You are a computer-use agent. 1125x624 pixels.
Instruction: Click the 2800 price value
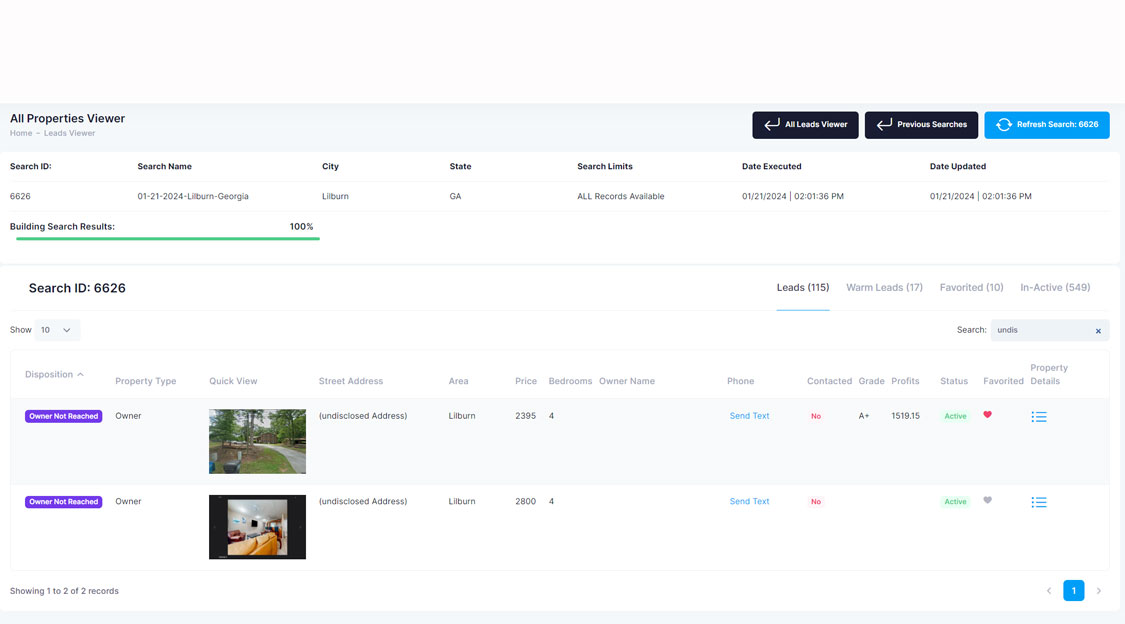[x=525, y=501]
